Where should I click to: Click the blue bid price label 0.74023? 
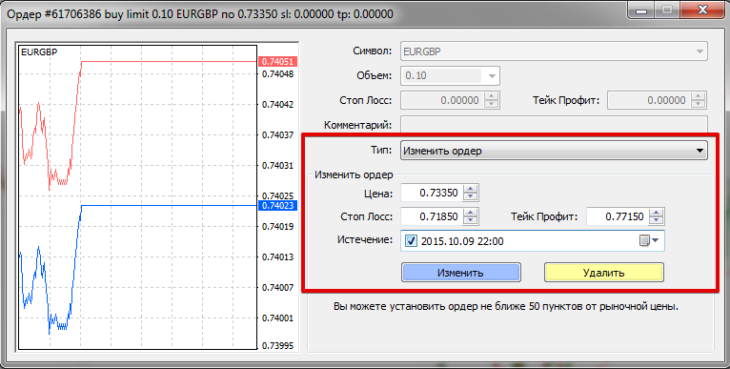277,206
